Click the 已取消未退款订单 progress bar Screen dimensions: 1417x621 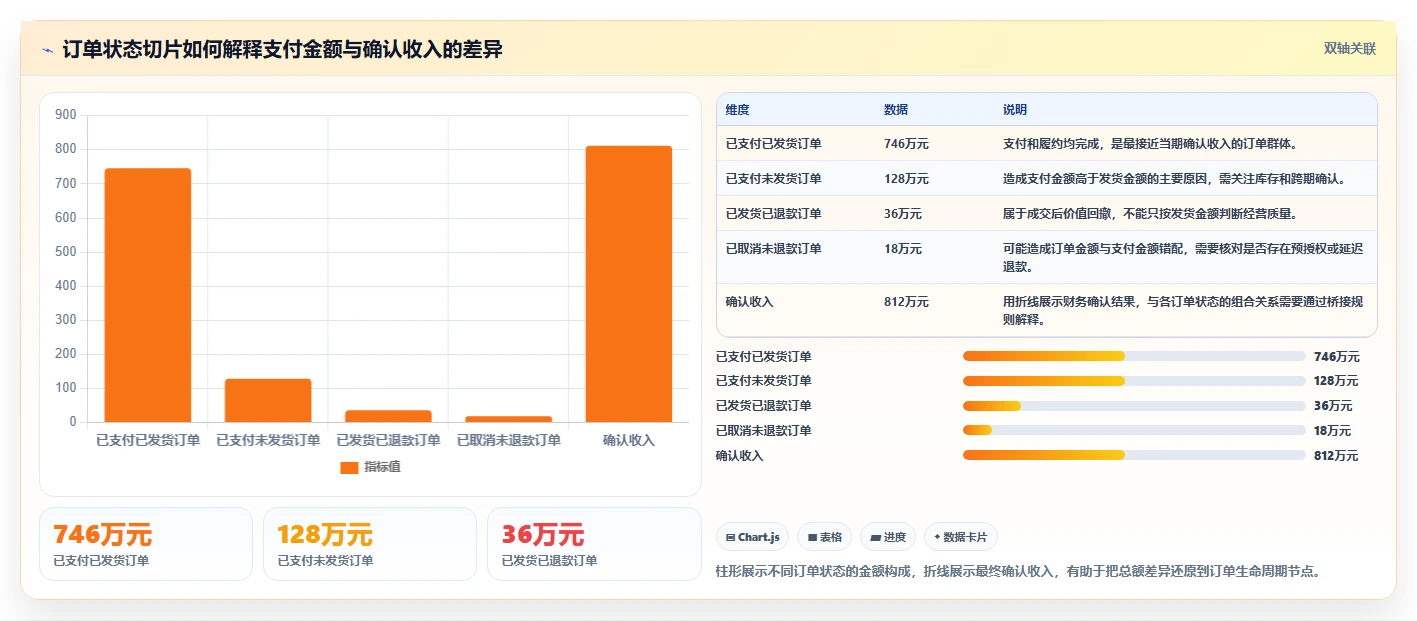[x=1134, y=430]
